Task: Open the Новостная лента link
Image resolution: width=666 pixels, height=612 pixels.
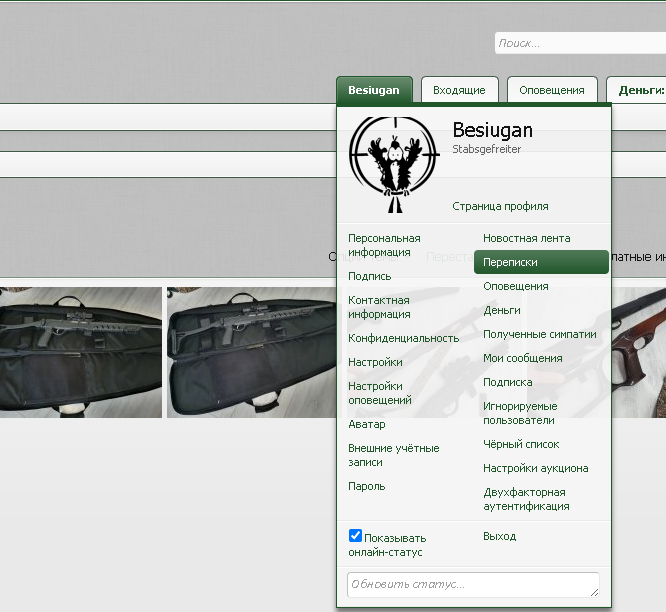Action: [x=526, y=238]
